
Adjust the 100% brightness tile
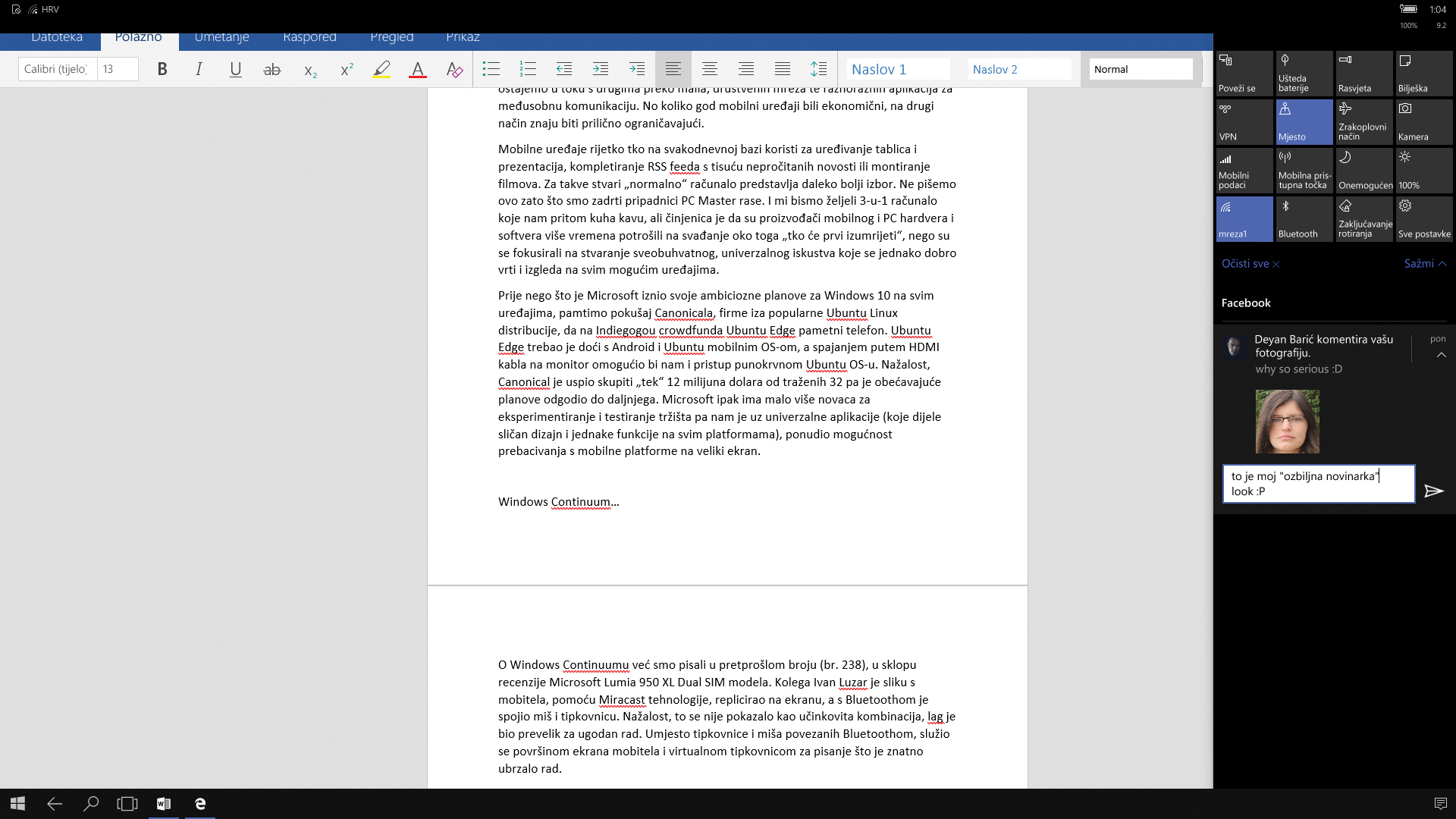click(x=1424, y=171)
